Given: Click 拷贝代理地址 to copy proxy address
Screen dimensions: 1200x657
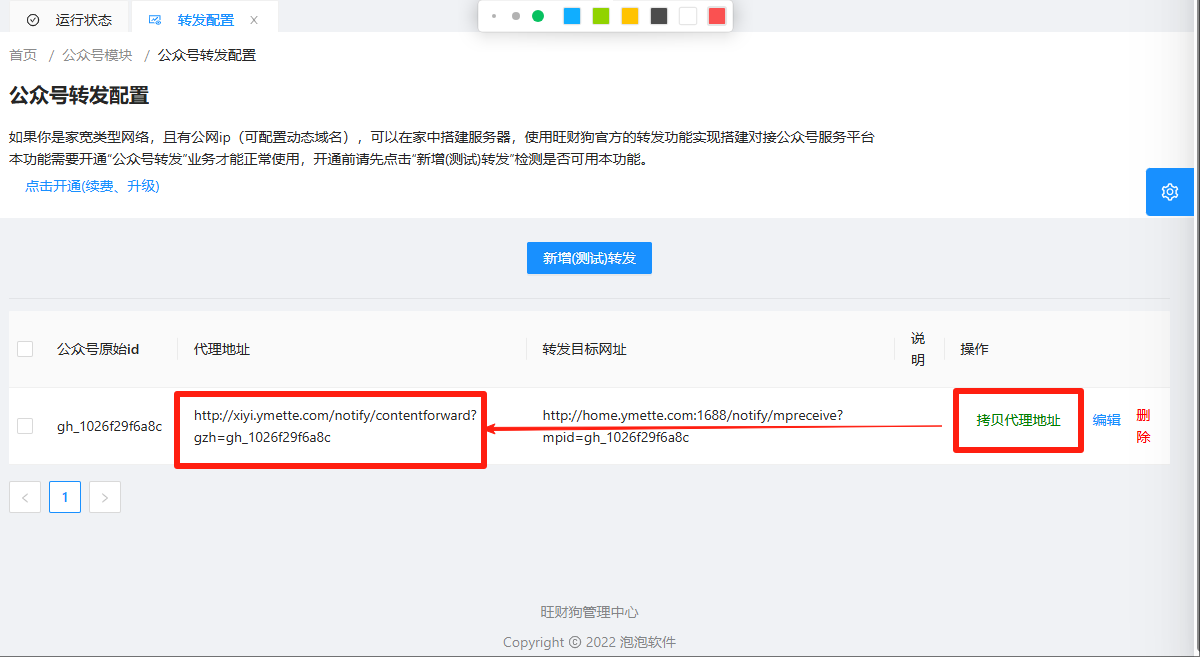Looking at the screenshot, I should point(1018,420).
